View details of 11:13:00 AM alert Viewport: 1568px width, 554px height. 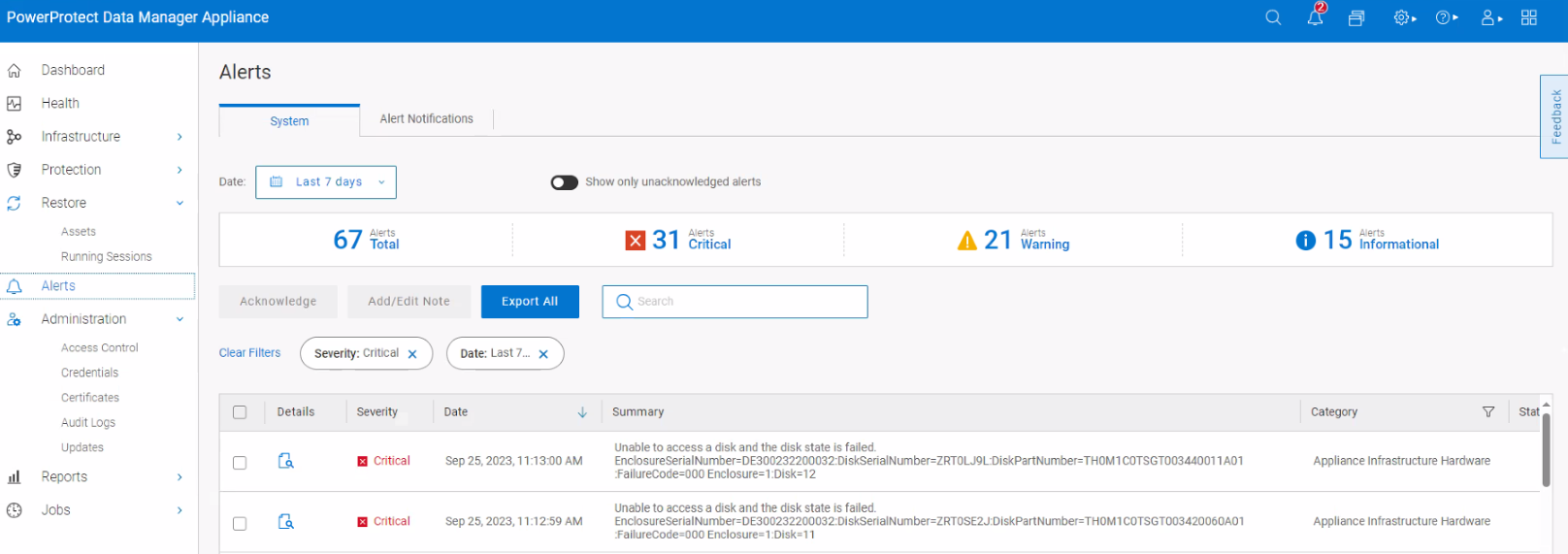pos(286,461)
